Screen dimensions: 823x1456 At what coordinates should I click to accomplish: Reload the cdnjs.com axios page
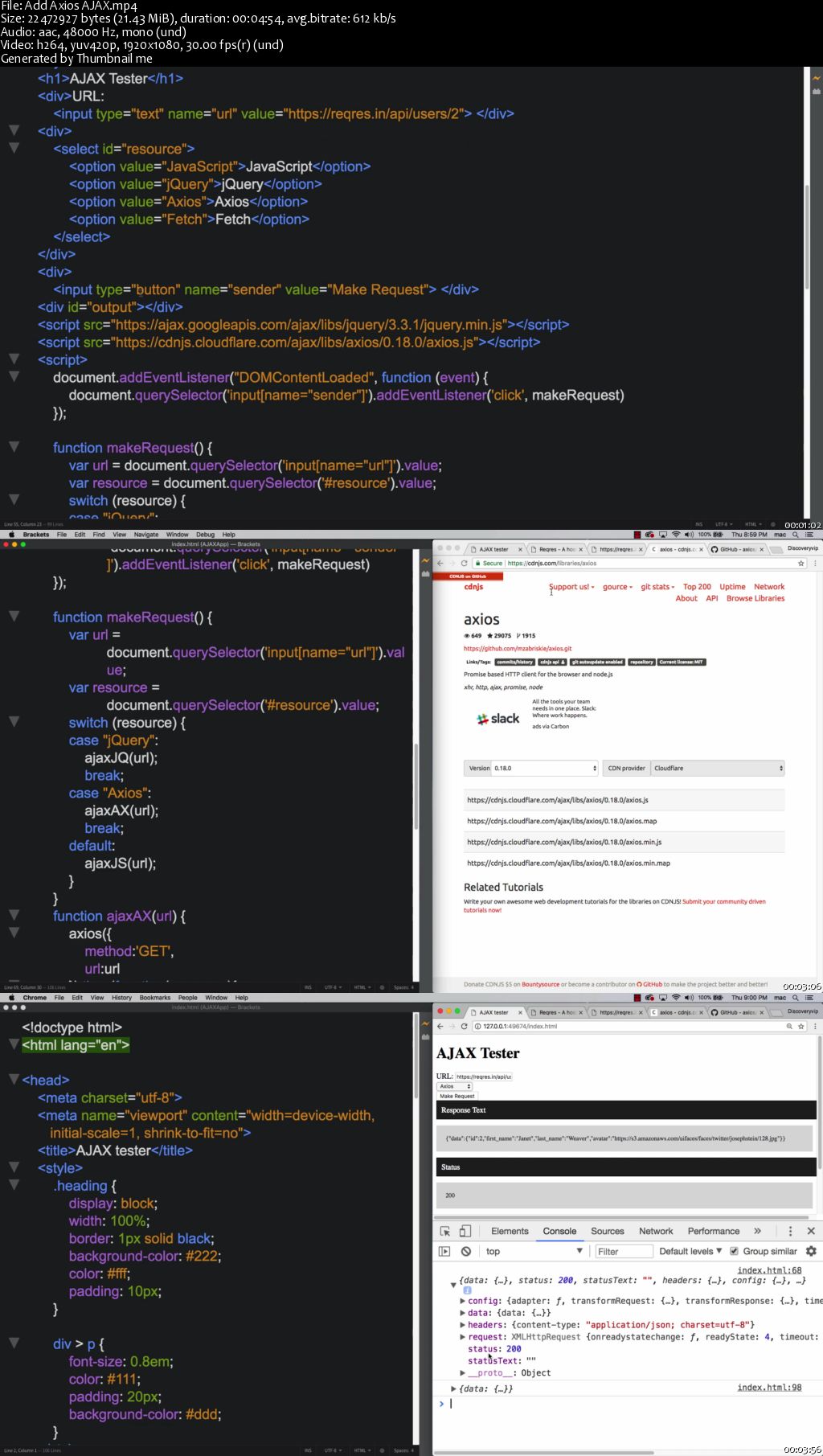pyautogui.click(x=464, y=563)
